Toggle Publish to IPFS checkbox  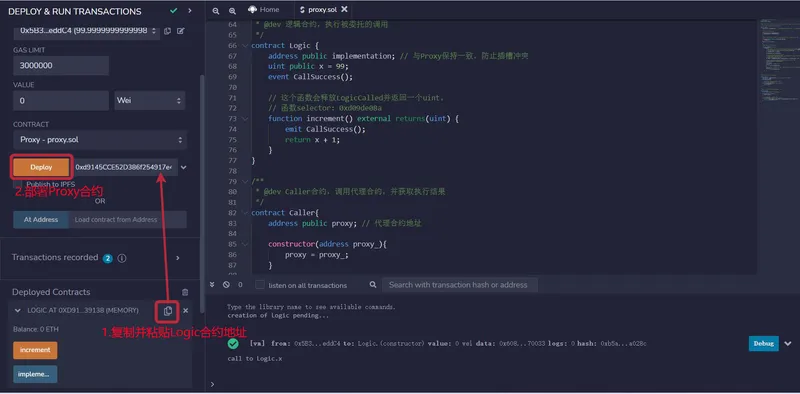coord(18,184)
